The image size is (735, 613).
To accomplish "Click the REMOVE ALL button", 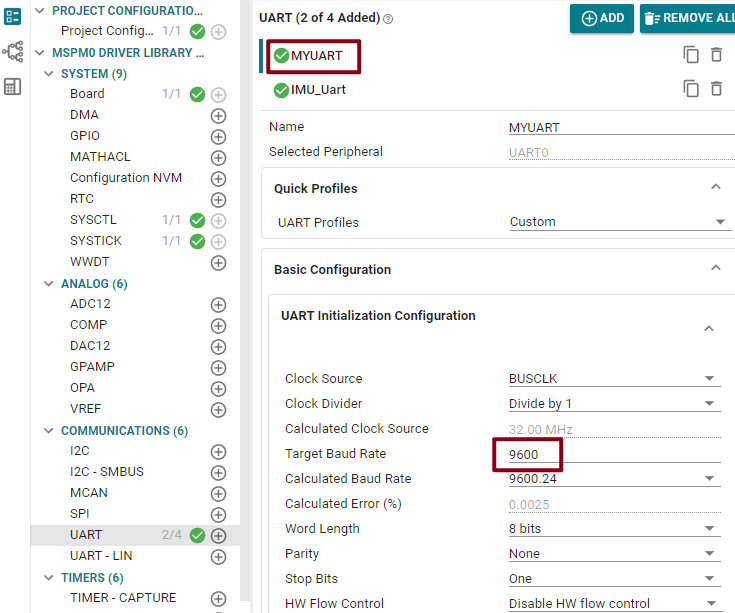I will [x=689, y=18].
